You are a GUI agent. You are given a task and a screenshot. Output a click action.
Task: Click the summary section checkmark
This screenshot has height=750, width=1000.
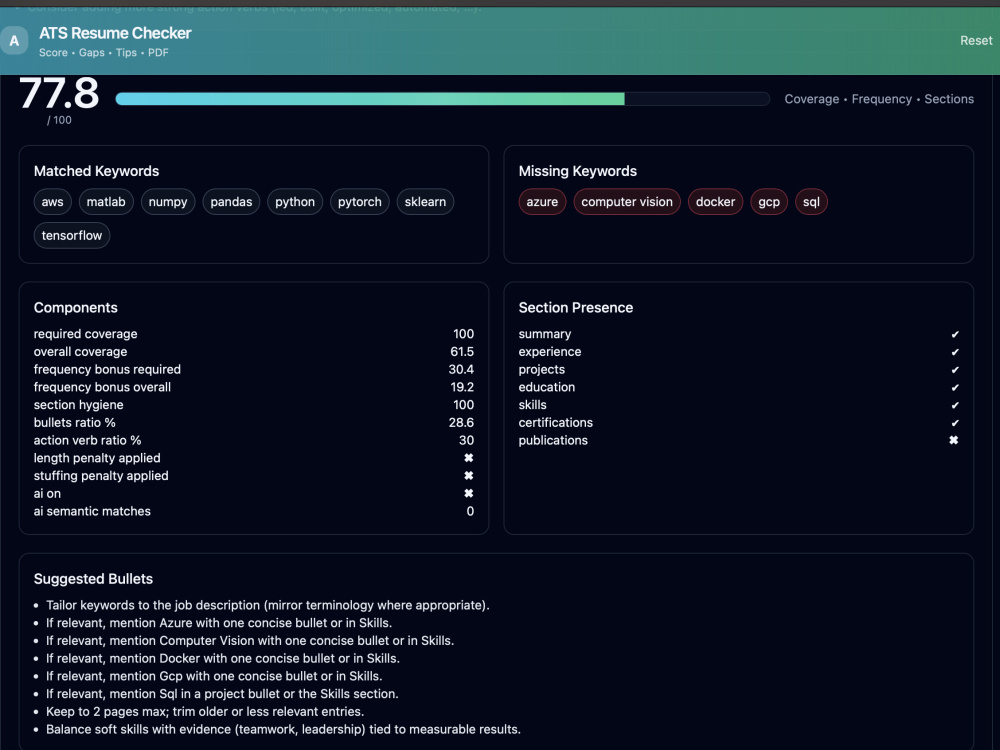tap(955, 334)
